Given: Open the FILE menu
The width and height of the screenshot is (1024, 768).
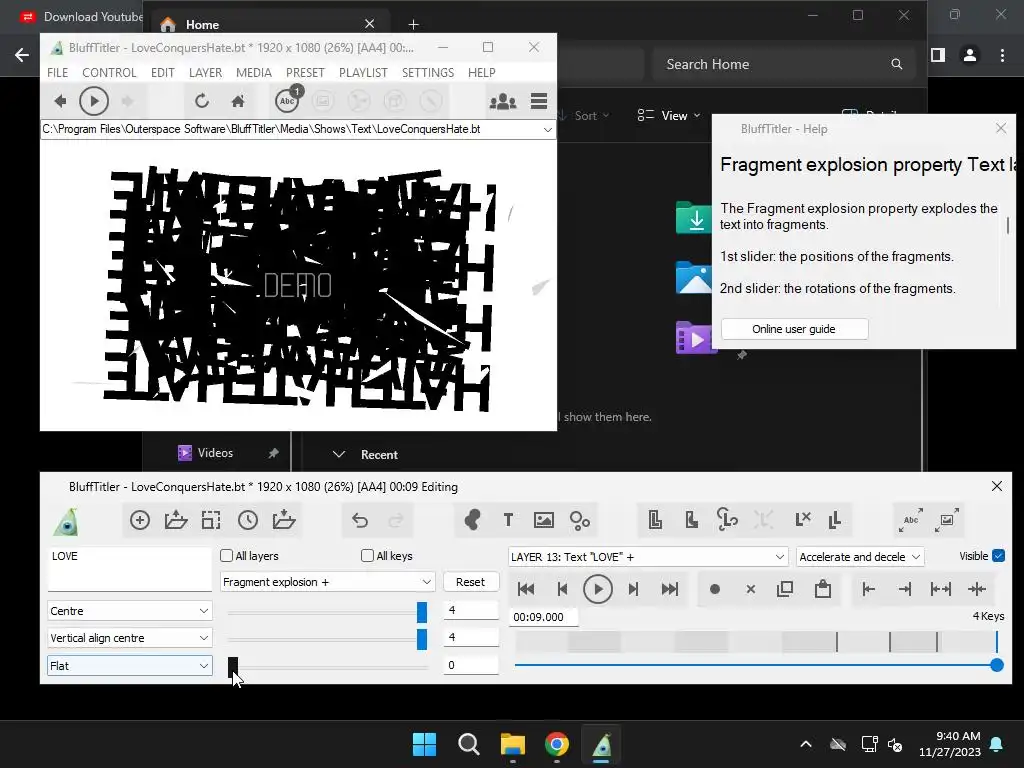Looking at the screenshot, I should click(x=57, y=72).
